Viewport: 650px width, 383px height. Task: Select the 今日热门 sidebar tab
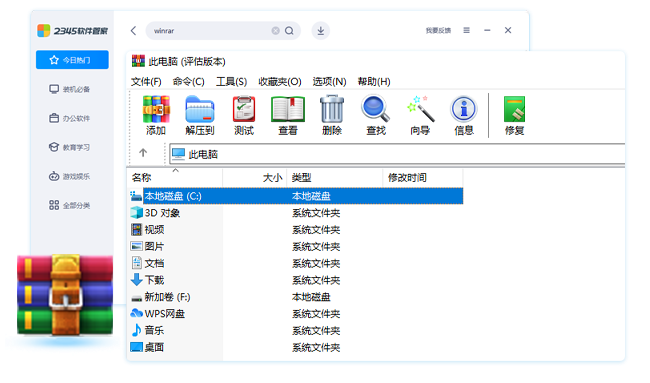click(x=72, y=60)
